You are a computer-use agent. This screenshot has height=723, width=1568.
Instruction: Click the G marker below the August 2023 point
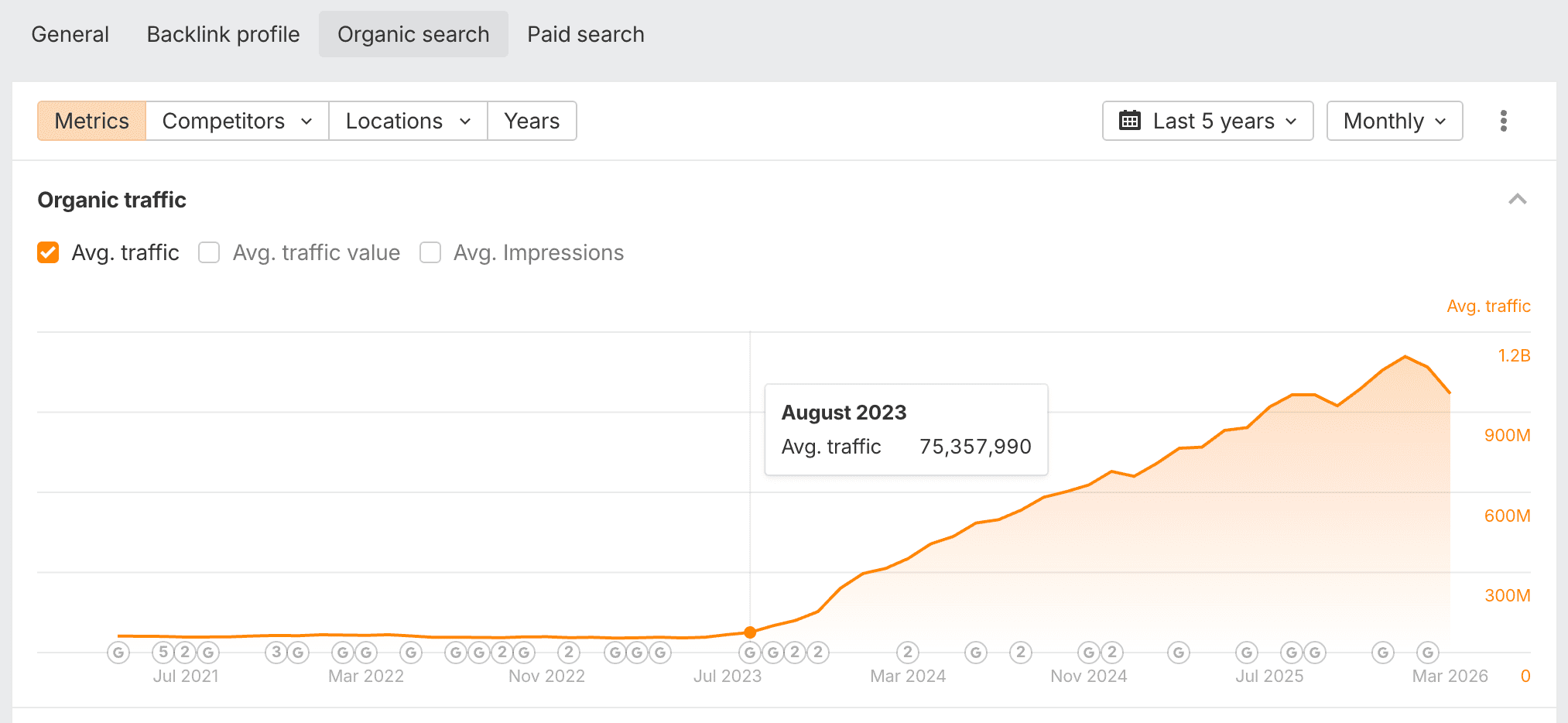[x=750, y=653]
